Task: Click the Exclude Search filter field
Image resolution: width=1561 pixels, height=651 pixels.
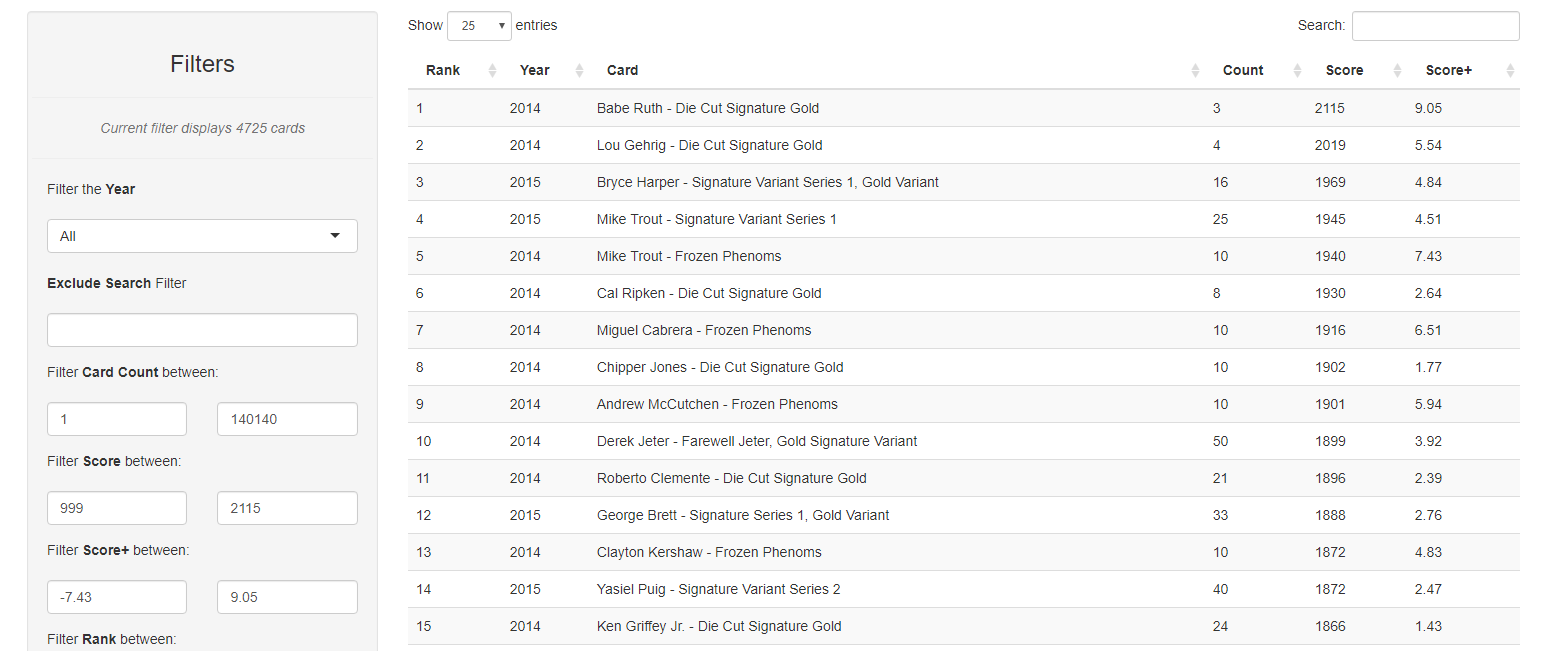Action: [x=202, y=330]
